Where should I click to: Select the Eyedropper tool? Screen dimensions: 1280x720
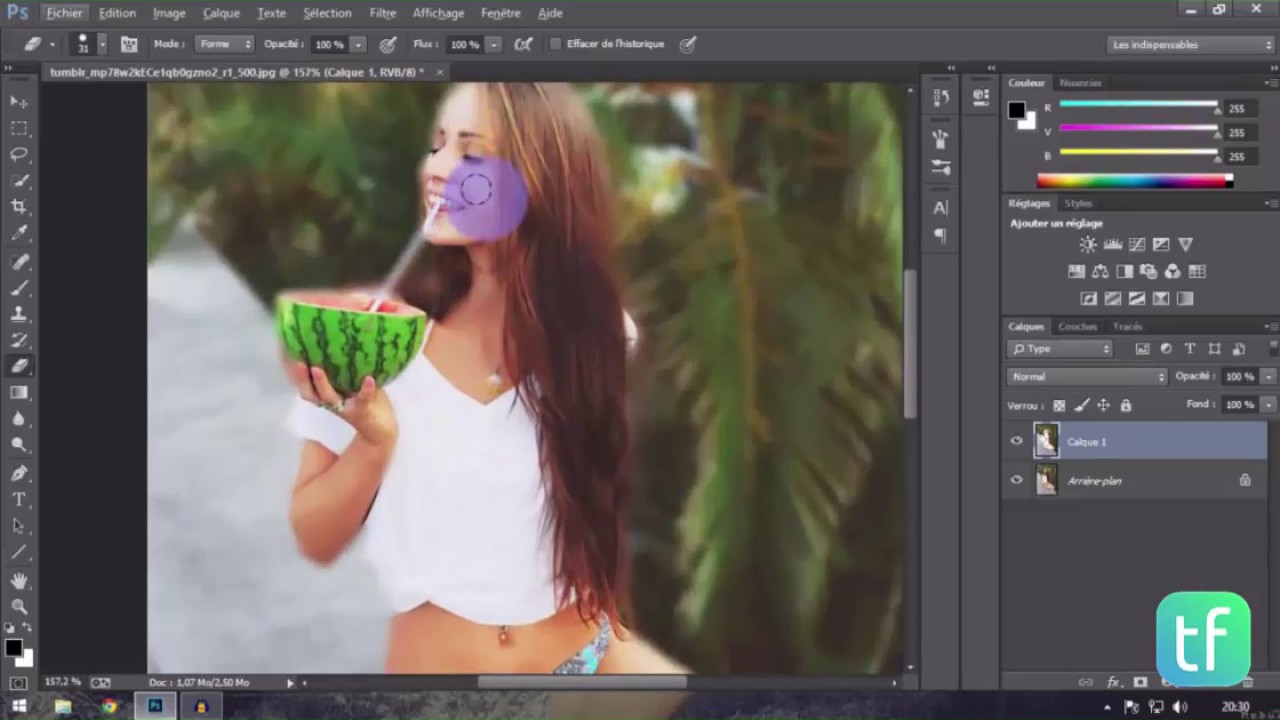[x=19, y=233]
